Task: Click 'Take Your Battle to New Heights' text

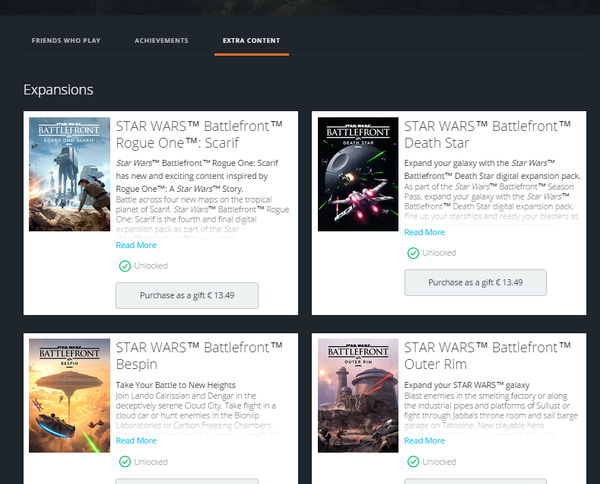Action: 176,385
